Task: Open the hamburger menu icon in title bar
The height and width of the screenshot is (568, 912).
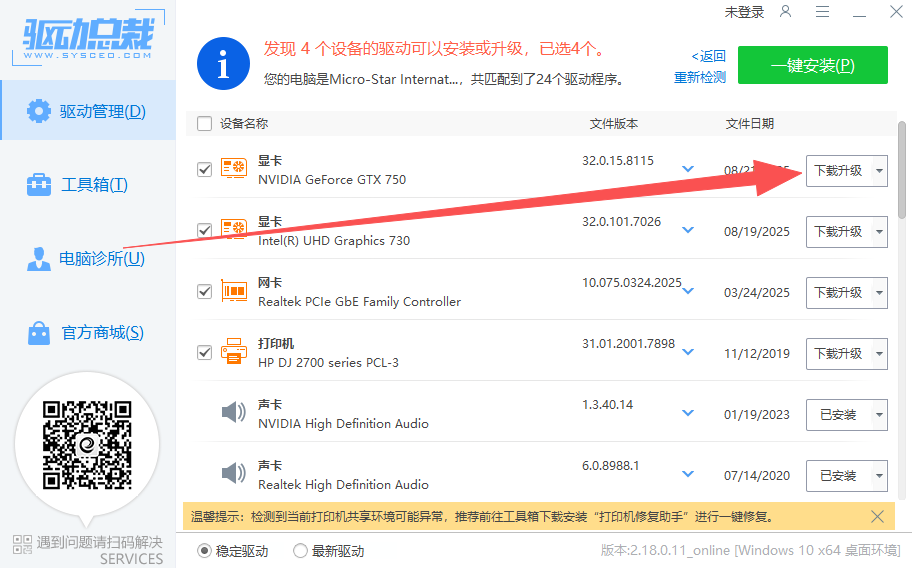Action: (x=822, y=12)
